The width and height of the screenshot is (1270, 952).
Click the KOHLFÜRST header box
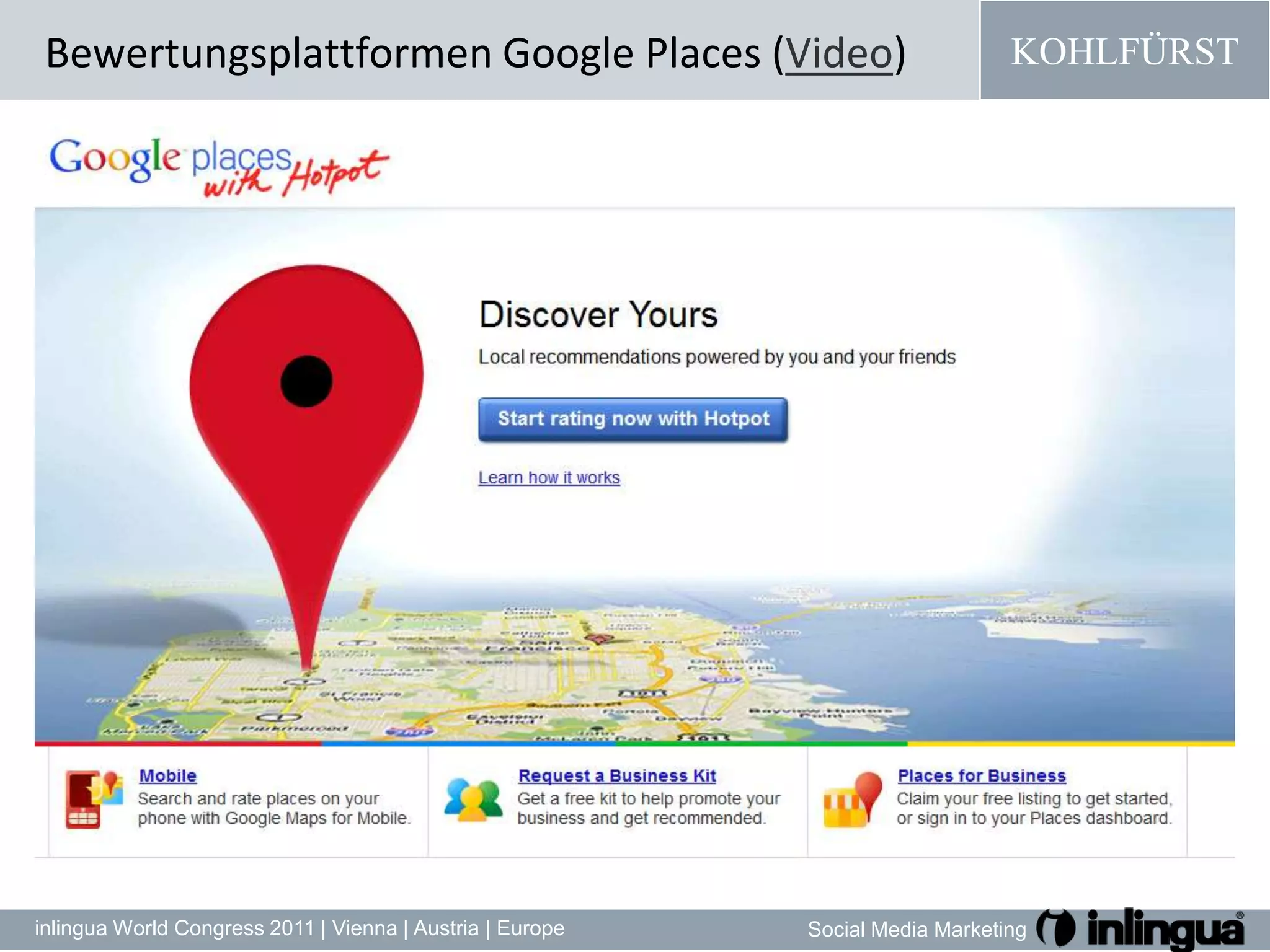point(1124,50)
